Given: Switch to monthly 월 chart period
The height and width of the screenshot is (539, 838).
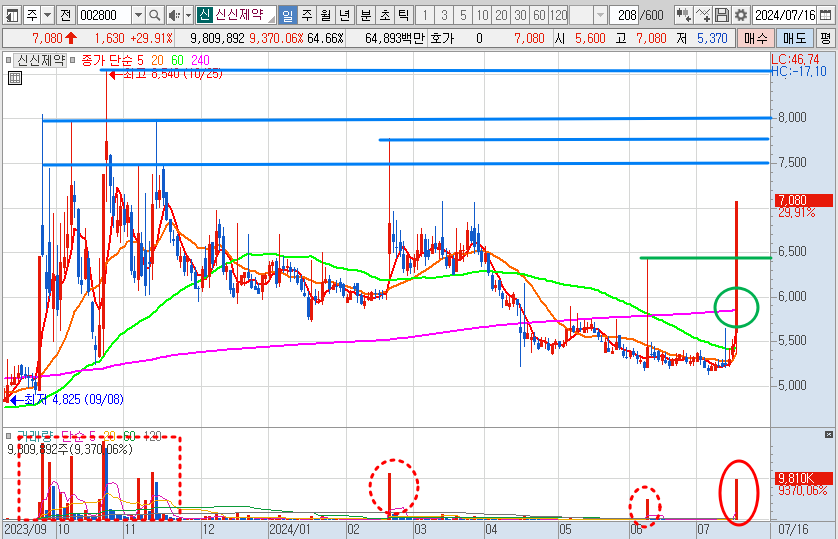Looking at the screenshot, I should (x=325, y=15).
